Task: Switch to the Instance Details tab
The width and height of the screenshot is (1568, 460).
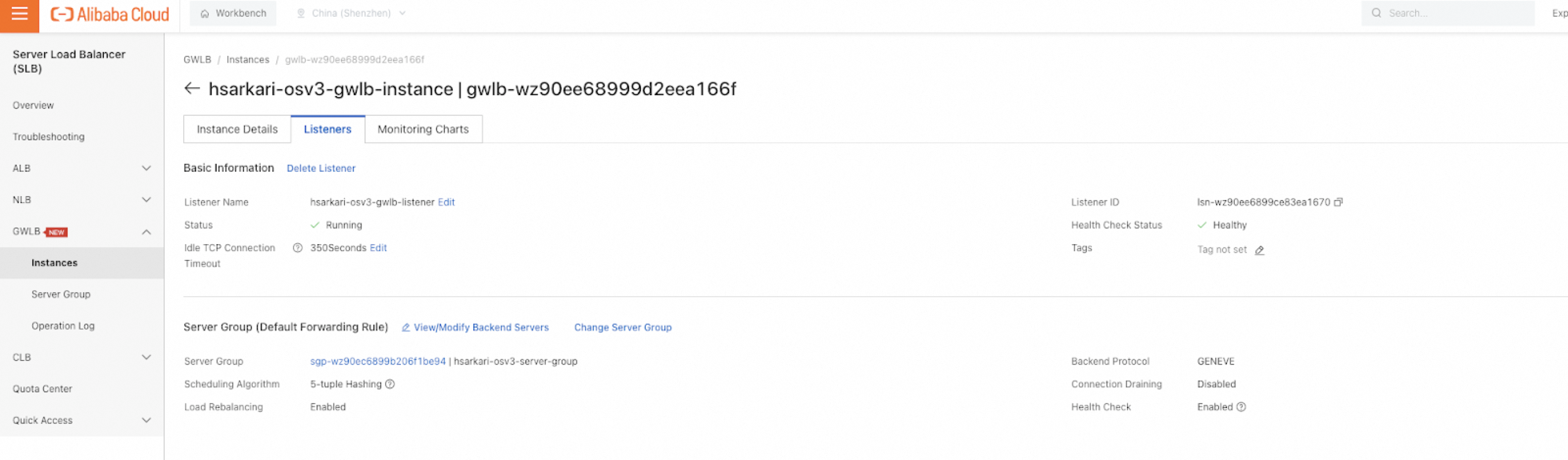Action: pos(237,129)
